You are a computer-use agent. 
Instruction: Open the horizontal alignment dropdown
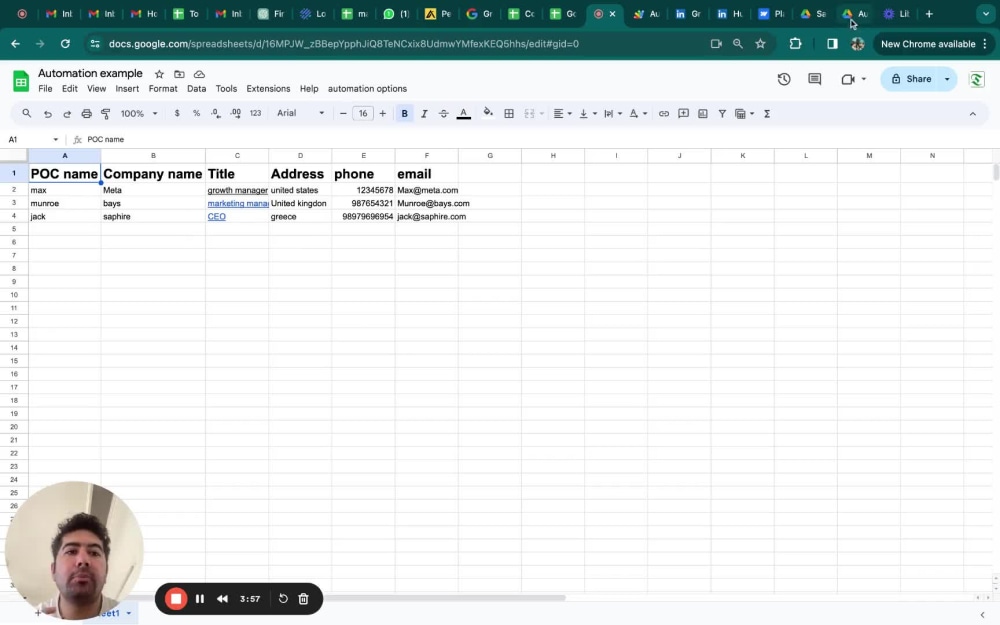click(560, 113)
